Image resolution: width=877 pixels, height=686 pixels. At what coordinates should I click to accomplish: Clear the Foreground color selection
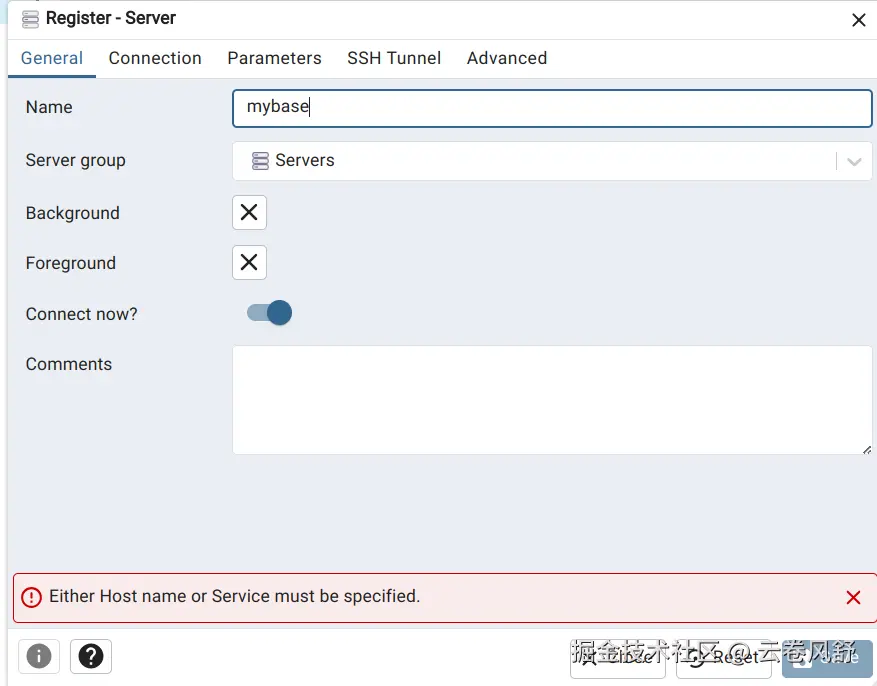point(249,262)
